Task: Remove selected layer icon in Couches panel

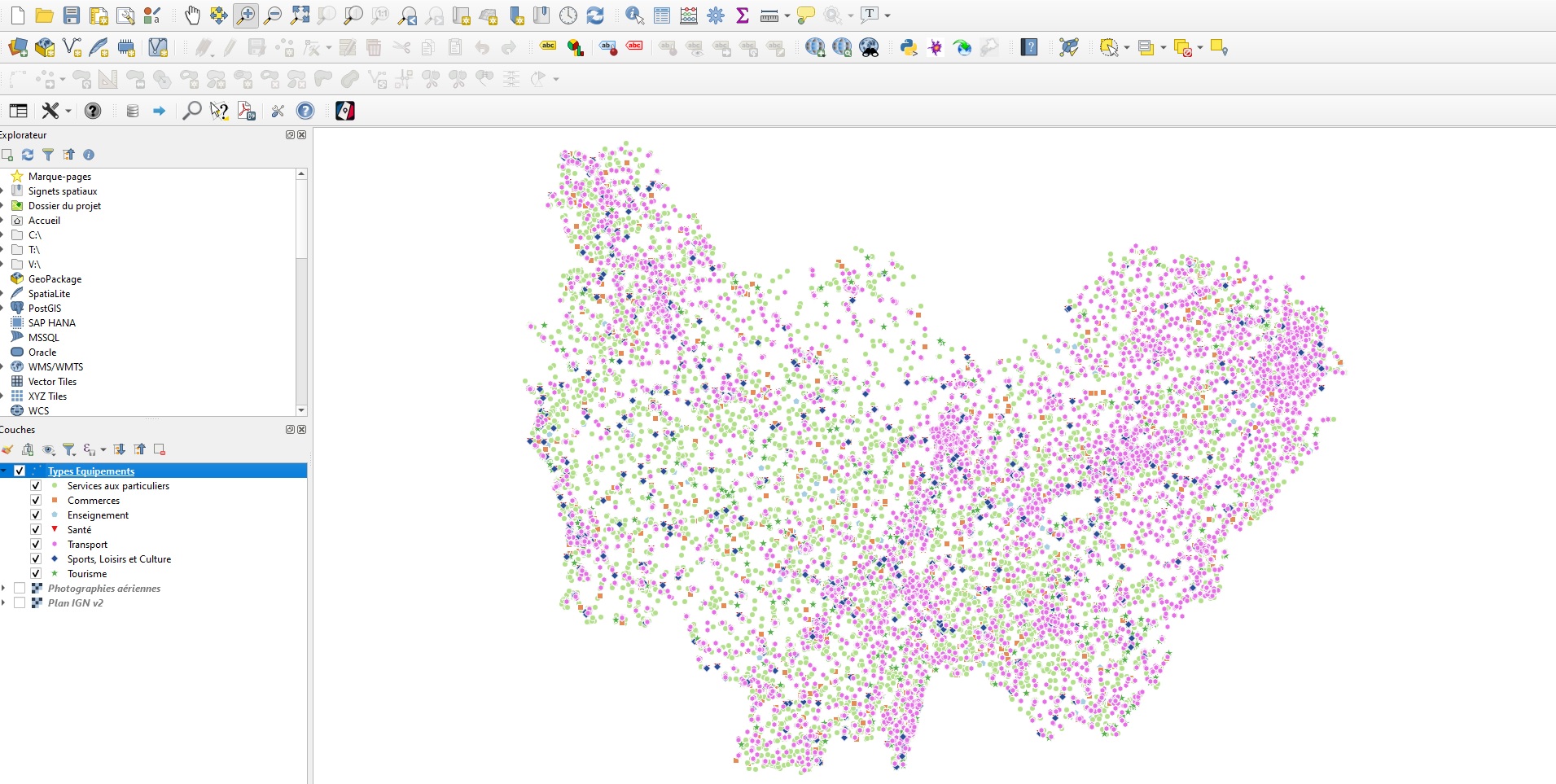Action: 160,449
